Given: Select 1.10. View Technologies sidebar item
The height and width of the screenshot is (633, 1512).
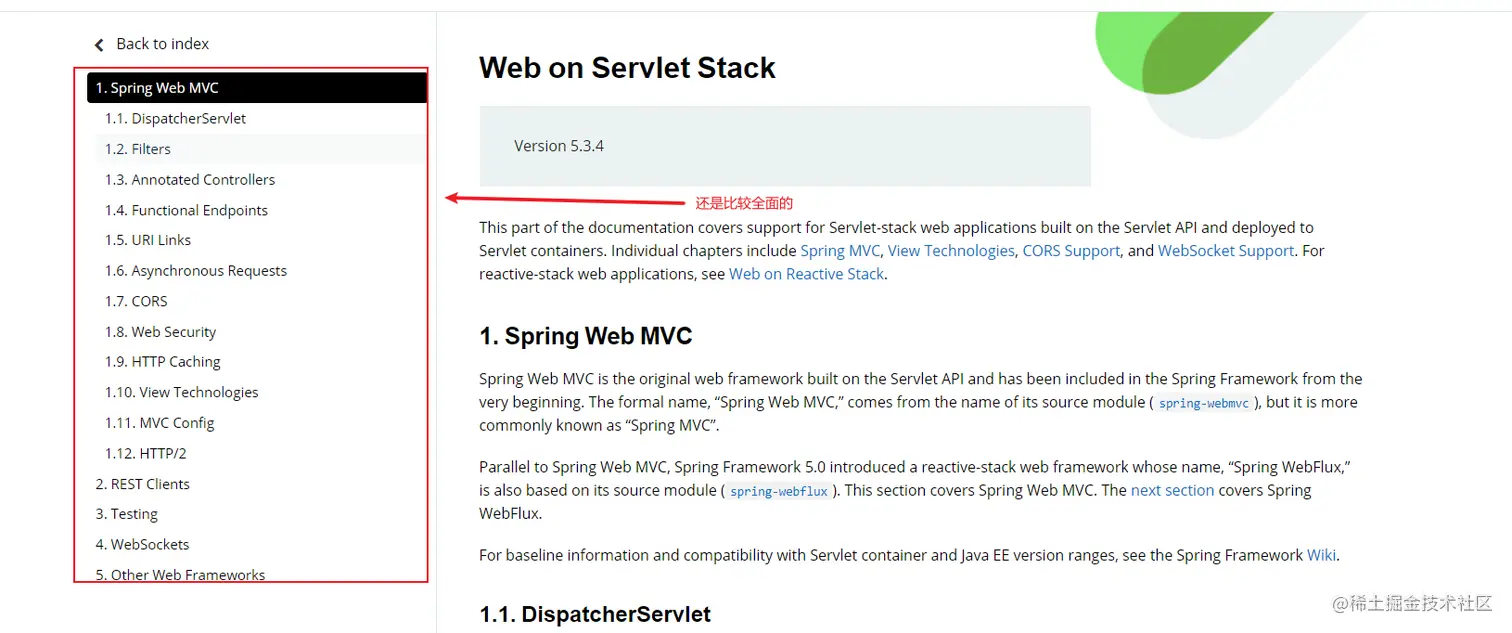Looking at the screenshot, I should click(182, 392).
